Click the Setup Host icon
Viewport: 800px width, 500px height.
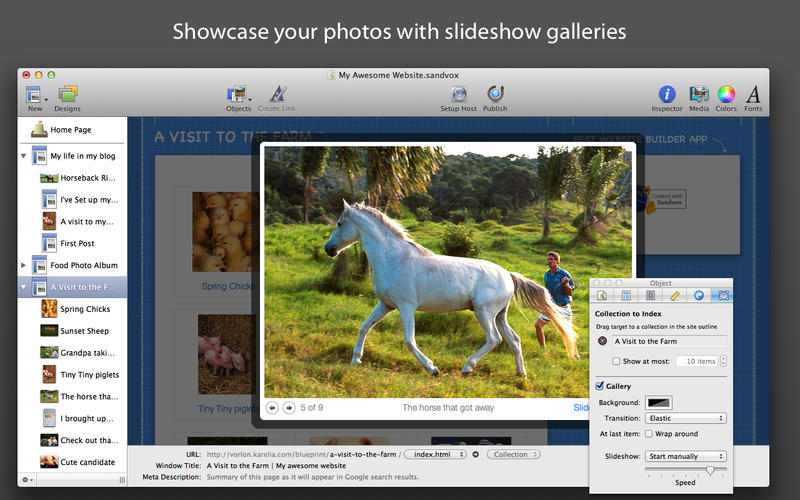click(458, 96)
